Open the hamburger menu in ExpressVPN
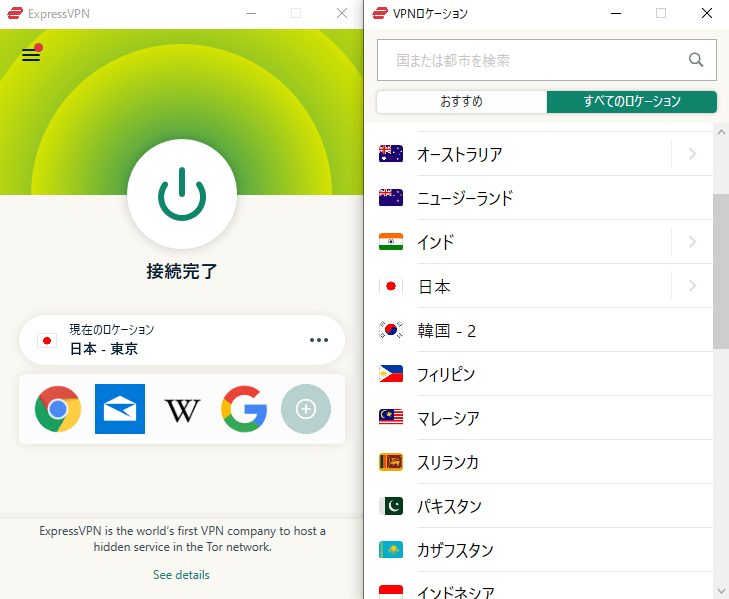 pos(31,55)
